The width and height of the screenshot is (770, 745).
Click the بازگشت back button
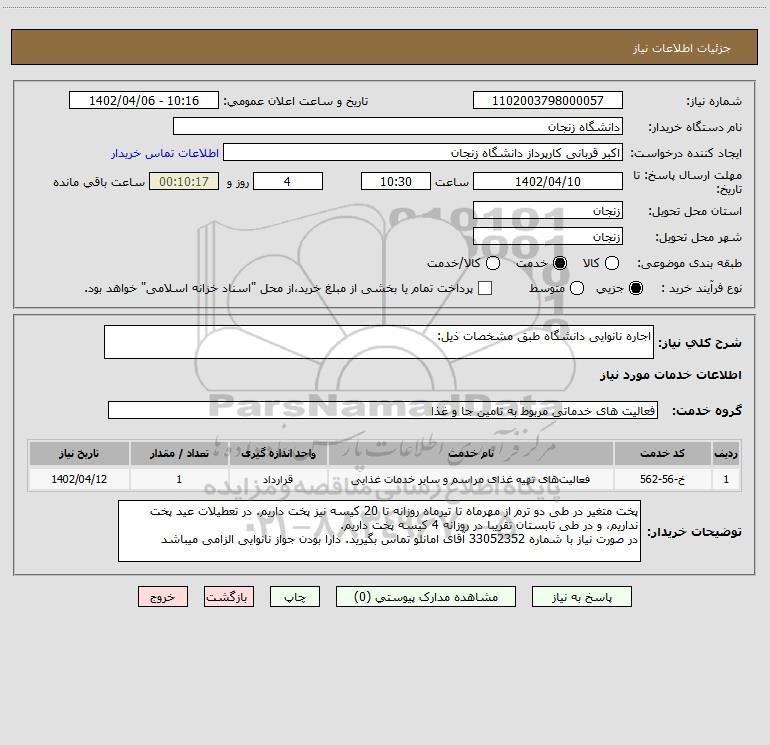coord(229,597)
